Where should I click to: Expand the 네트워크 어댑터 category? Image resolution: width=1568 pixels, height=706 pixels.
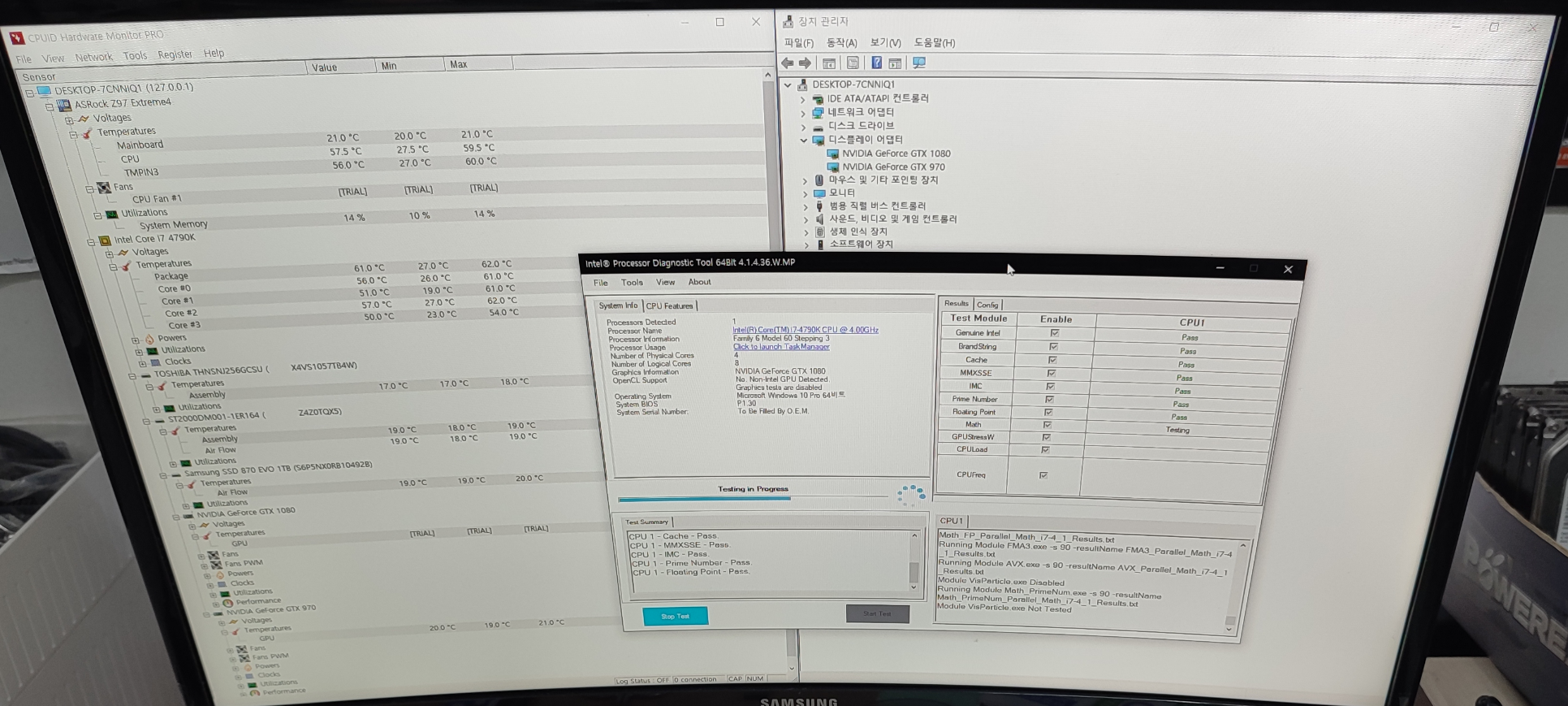tap(803, 114)
